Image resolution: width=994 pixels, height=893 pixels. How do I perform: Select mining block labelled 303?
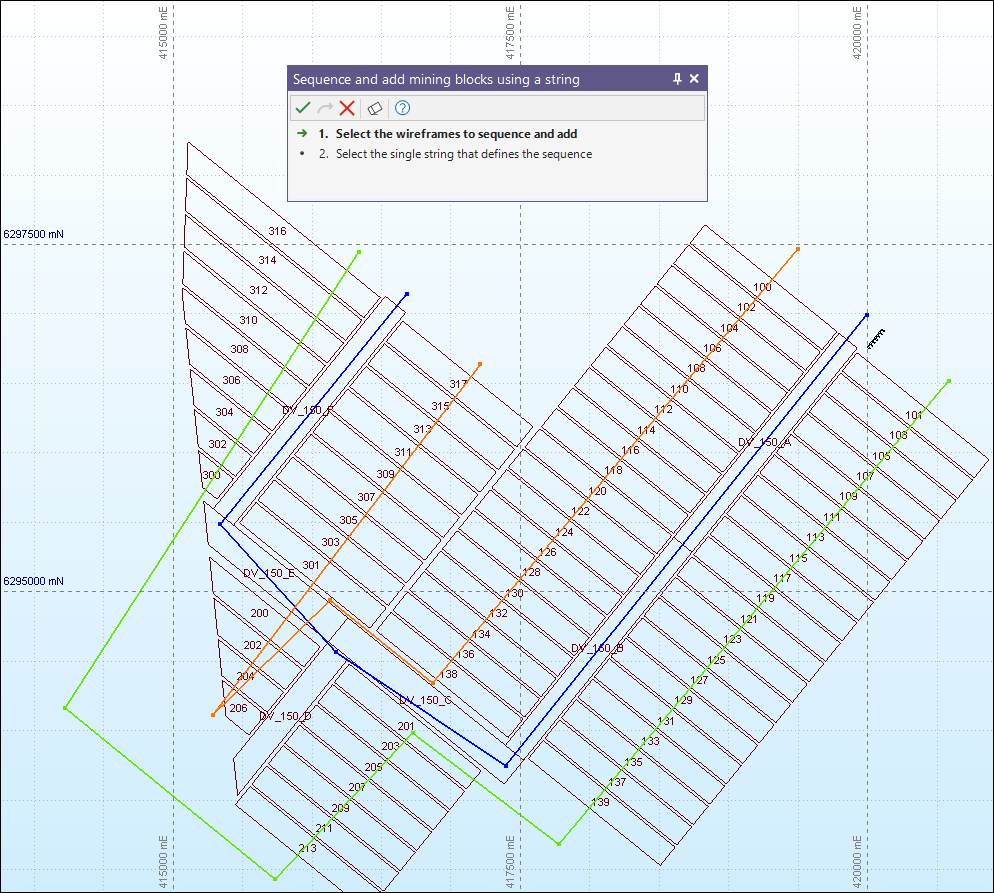tap(330, 542)
